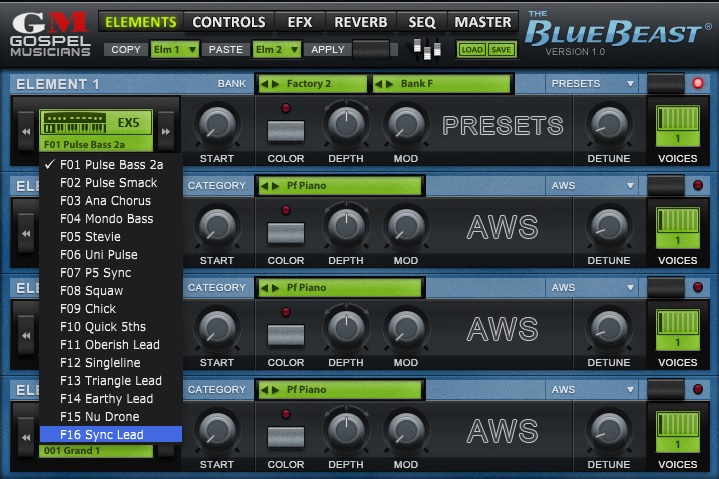Click the EX5 keyboard instrument display
The height and width of the screenshot is (479, 719).
[96, 122]
